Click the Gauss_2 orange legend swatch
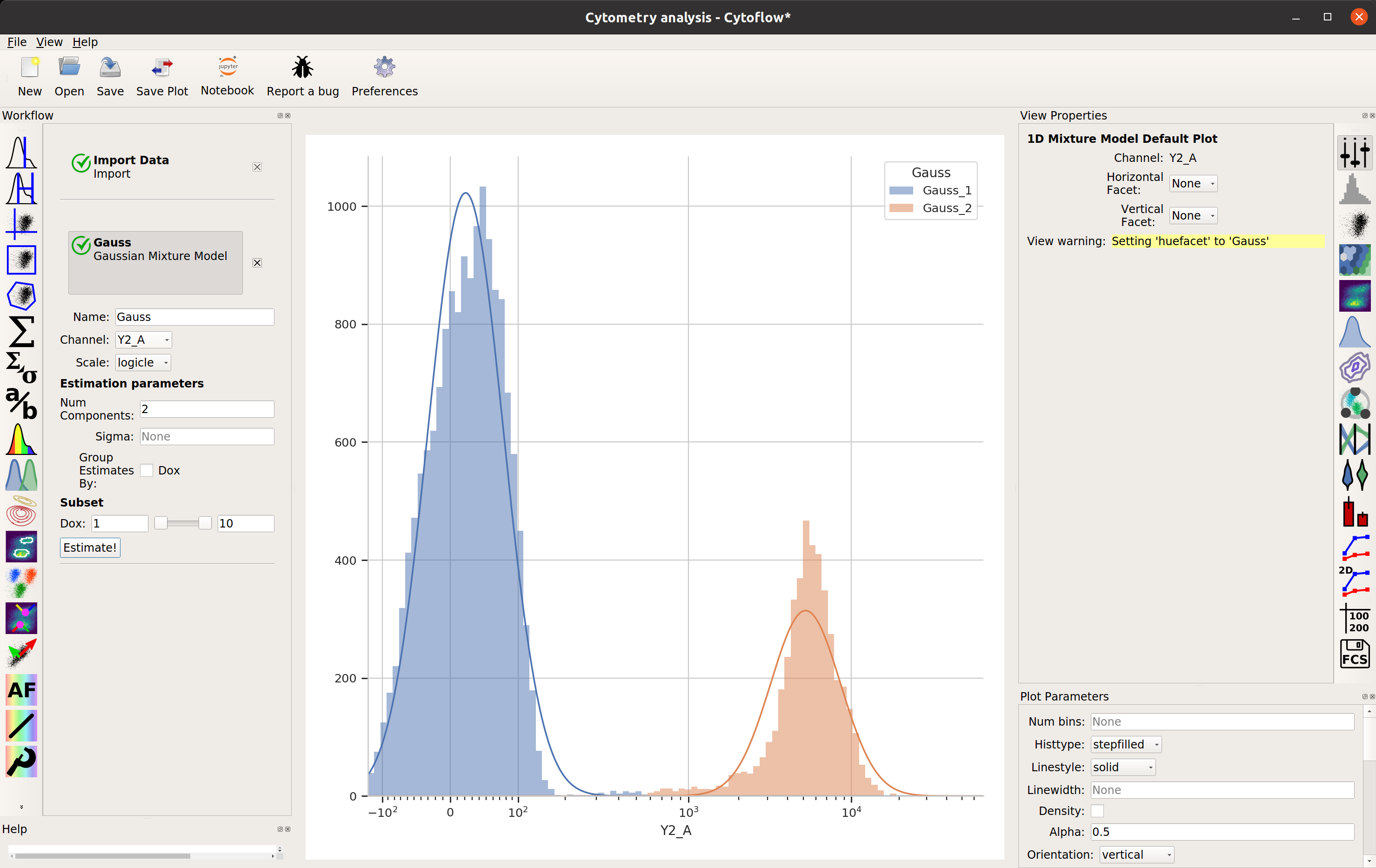The image size is (1376, 868). [901, 208]
